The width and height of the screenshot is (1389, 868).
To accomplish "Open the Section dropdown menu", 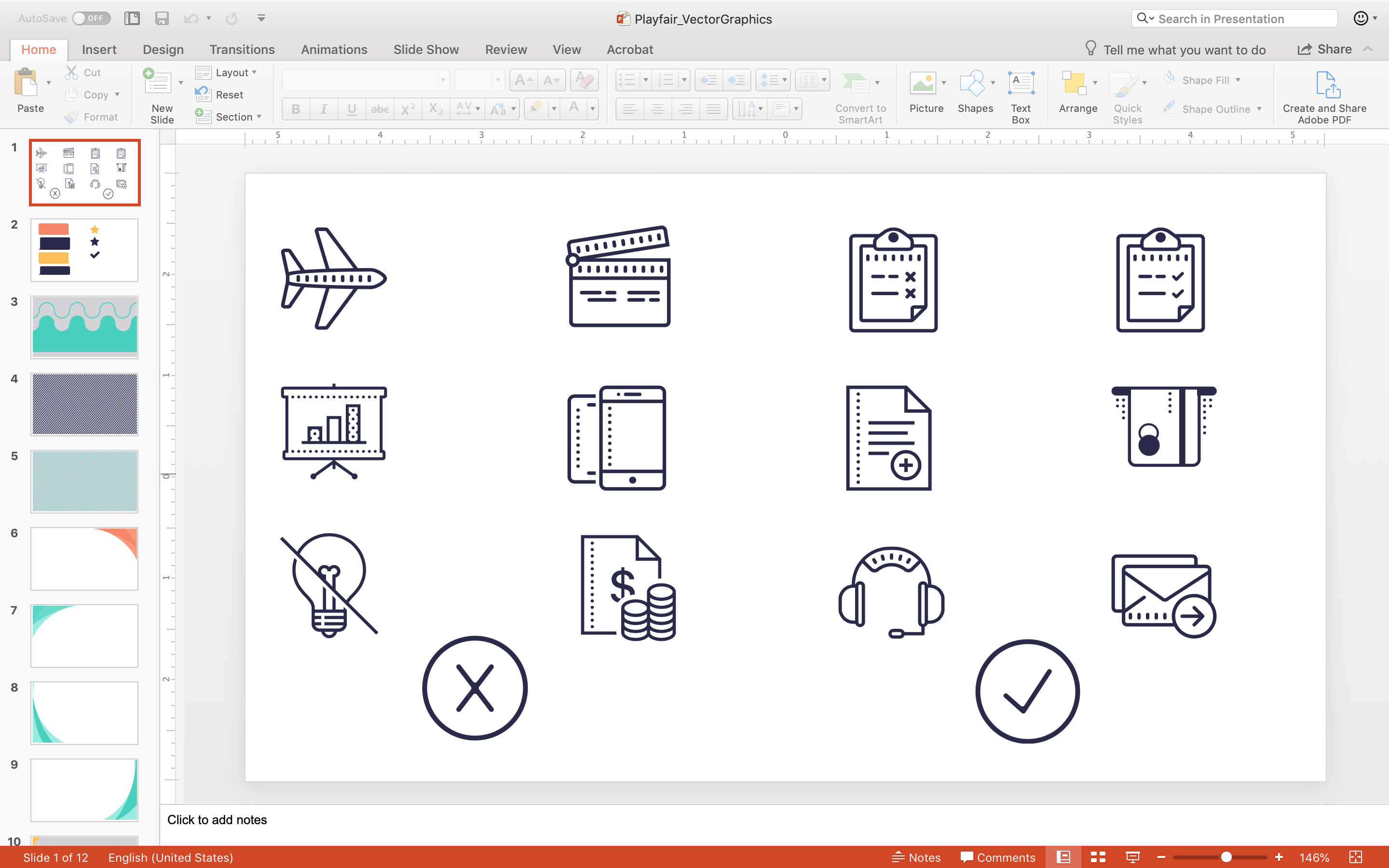I will tap(259, 117).
